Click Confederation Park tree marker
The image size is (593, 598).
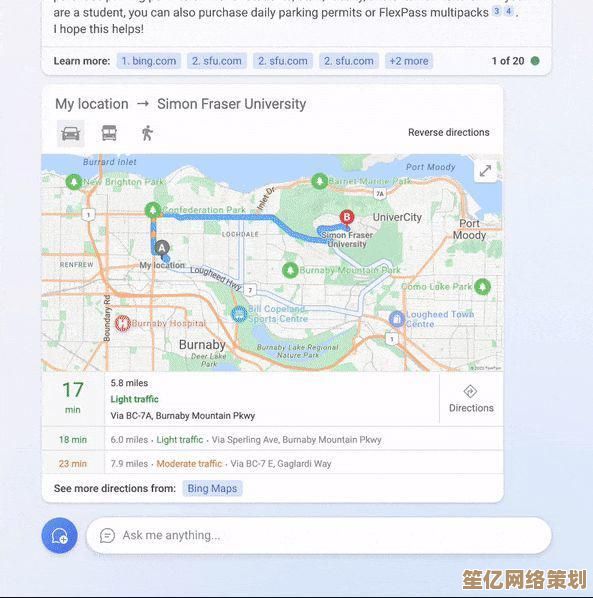tap(153, 210)
